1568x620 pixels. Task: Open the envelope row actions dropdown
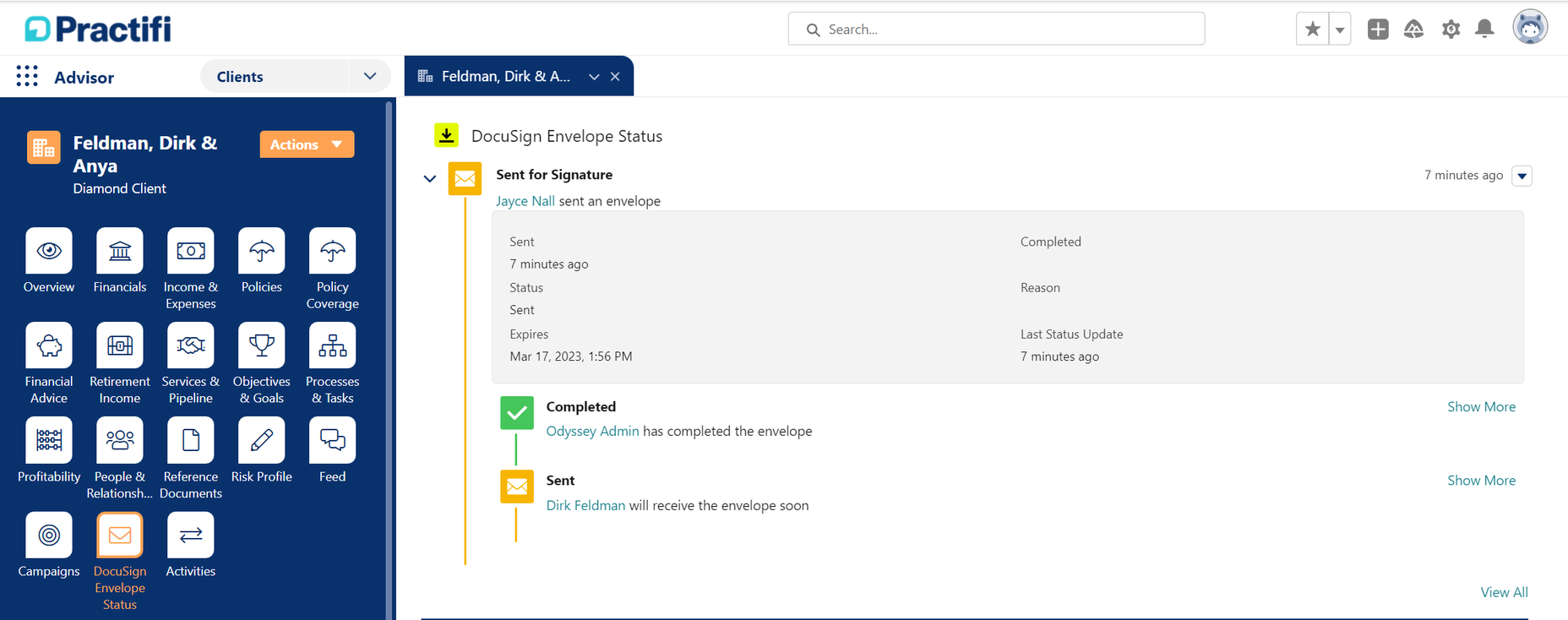tap(1522, 176)
